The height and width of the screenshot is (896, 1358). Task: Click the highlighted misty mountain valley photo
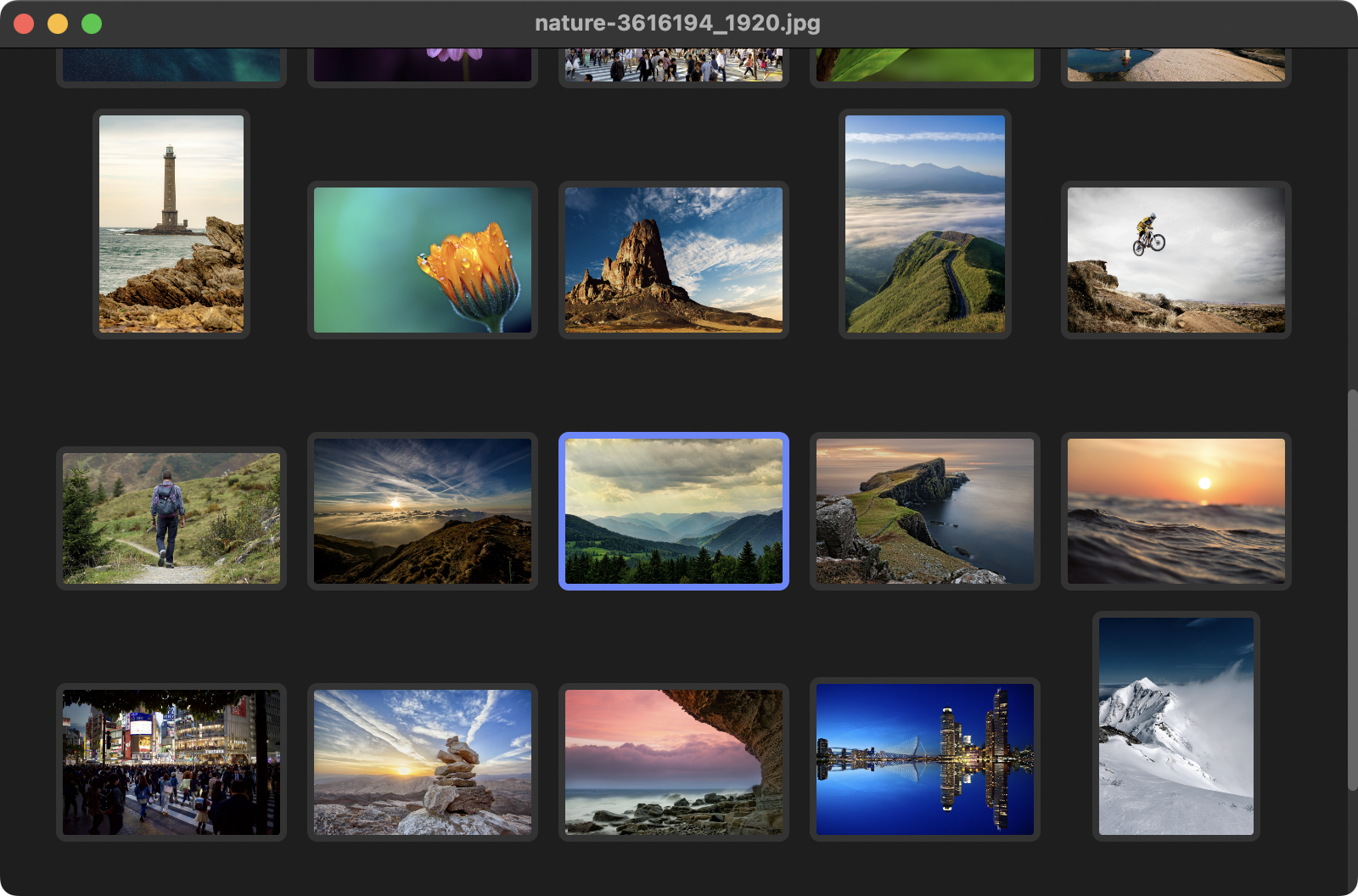click(x=674, y=511)
